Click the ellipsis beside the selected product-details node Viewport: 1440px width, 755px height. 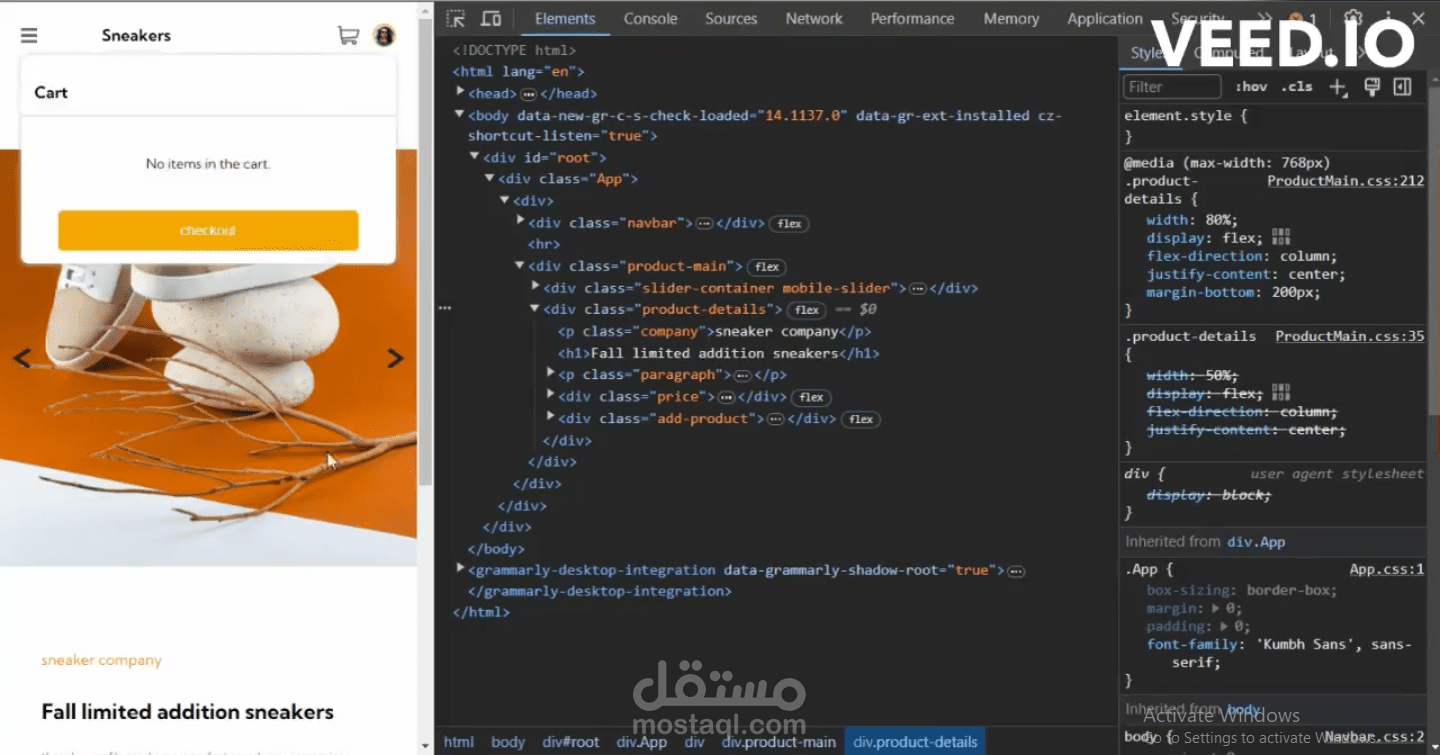coord(445,309)
